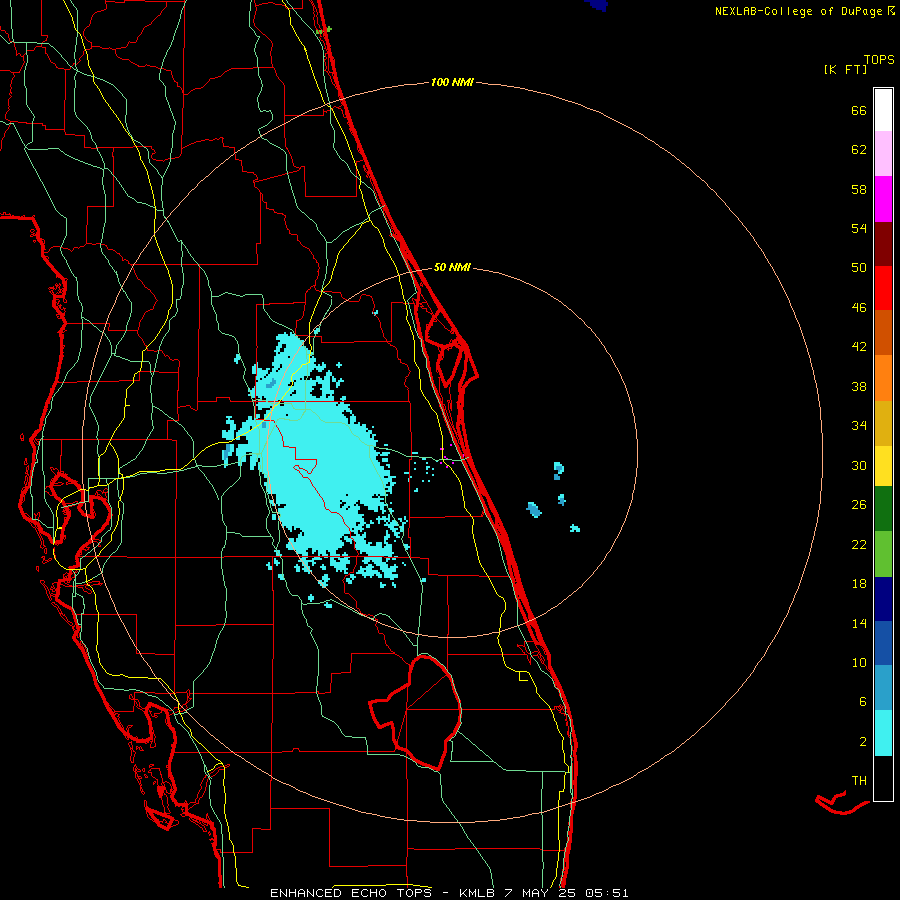The height and width of the screenshot is (900, 900).
Task: Click the legend value 22
Action: click(x=859, y=545)
